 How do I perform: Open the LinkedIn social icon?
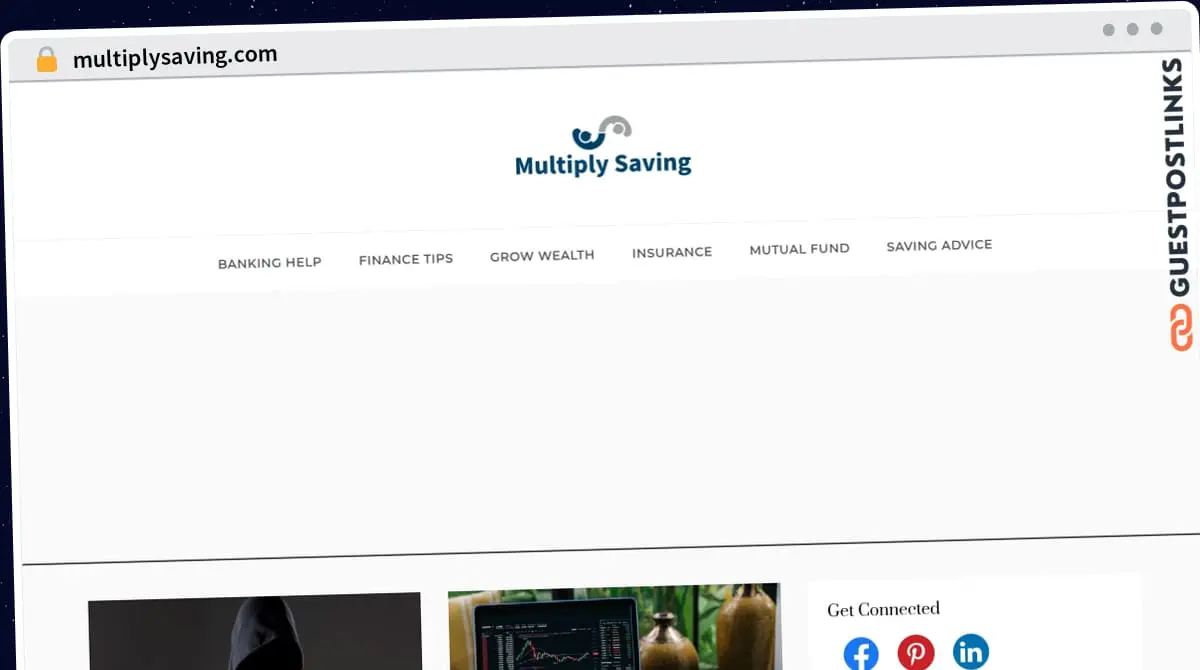(x=970, y=652)
